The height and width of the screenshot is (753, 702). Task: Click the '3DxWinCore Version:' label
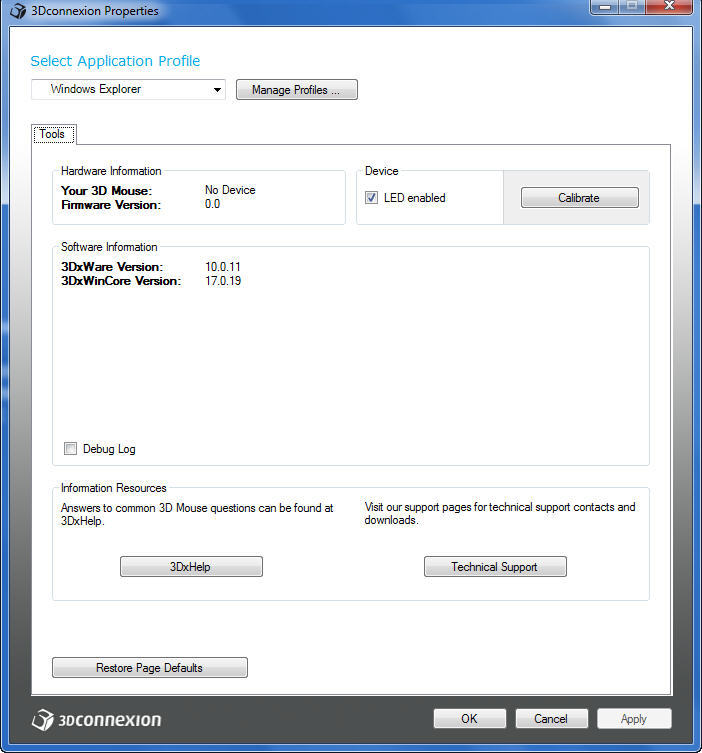coord(121,281)
